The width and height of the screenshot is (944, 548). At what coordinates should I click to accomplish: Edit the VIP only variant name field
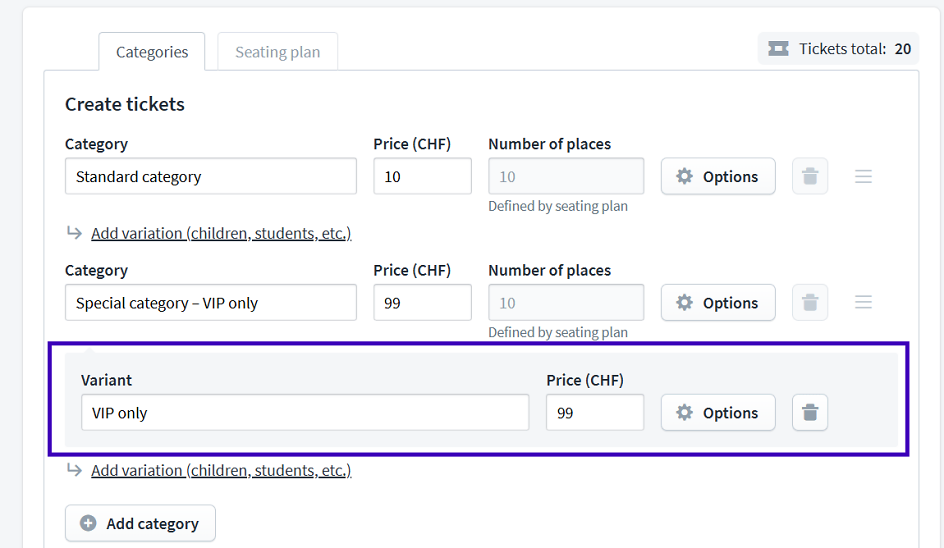click(305, 413)
